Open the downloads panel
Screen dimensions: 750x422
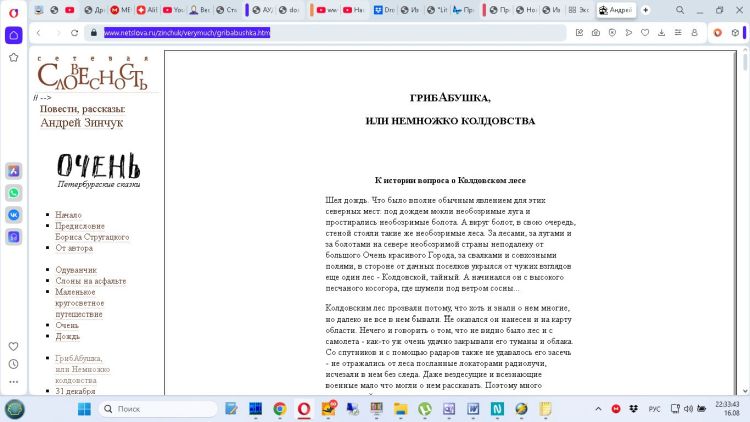click(x=662, y=33)
